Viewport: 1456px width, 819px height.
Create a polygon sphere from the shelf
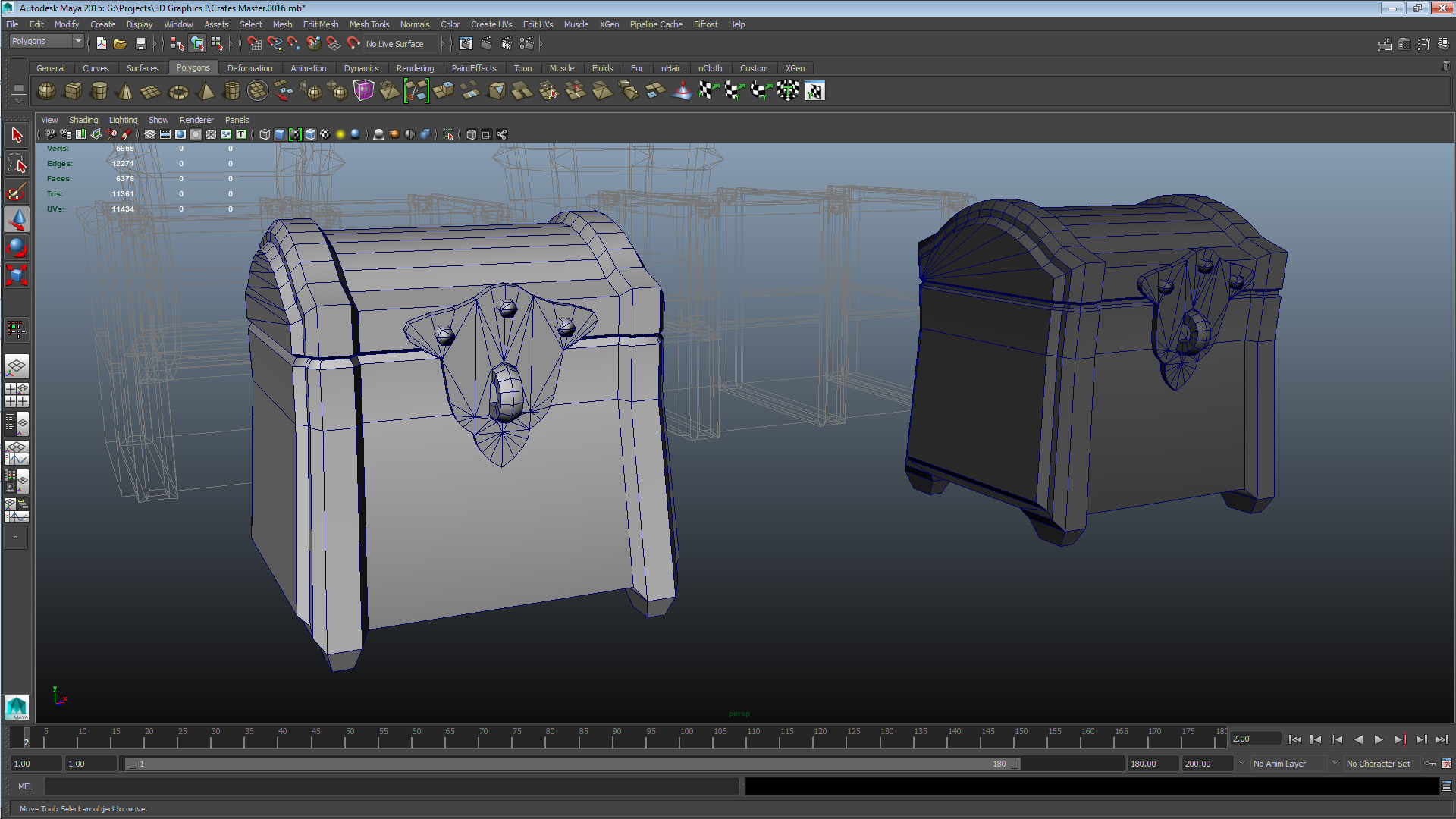(x=46, y=92)
